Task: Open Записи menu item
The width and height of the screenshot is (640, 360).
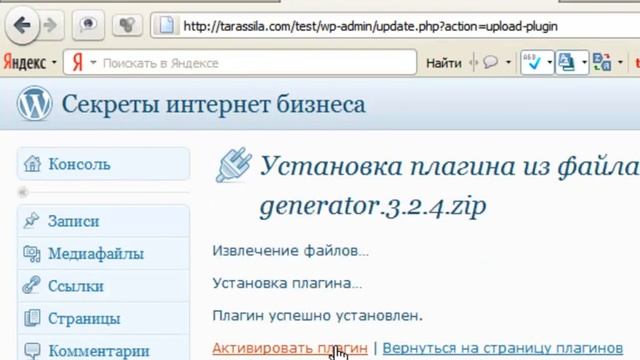Action: [103, 221]
